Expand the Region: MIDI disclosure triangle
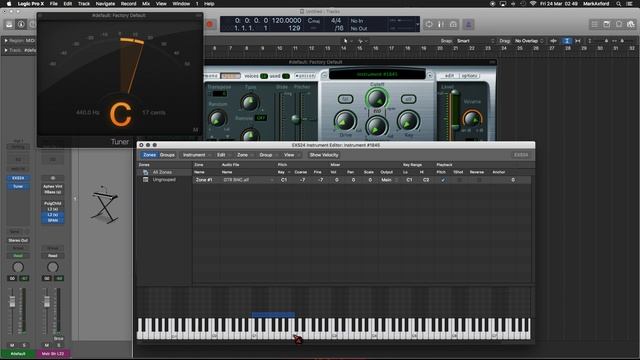The width and height of the screenshot is (640, 360). coord(6,41)
